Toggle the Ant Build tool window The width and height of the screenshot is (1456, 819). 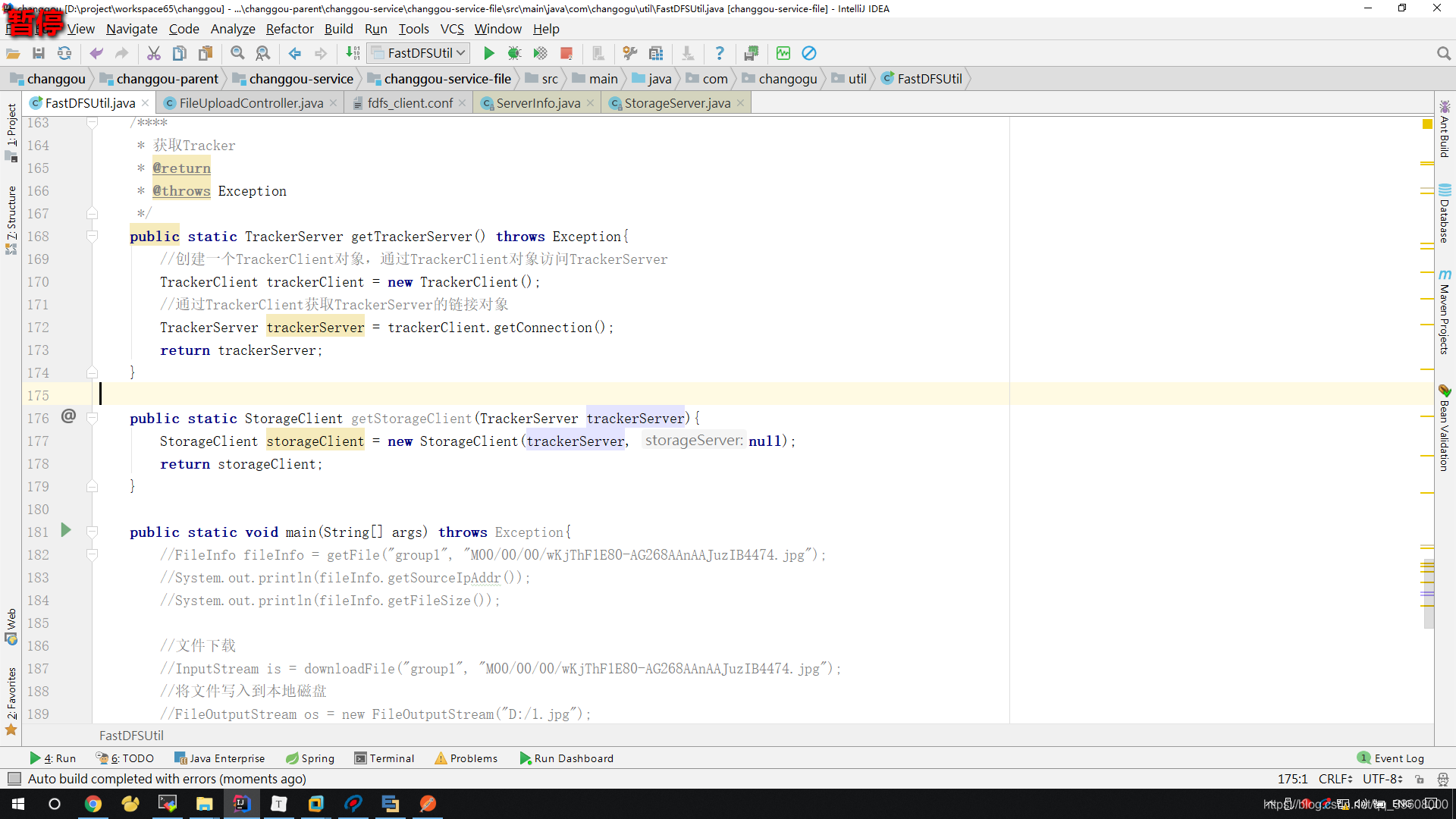click(x=1445, y=129)
